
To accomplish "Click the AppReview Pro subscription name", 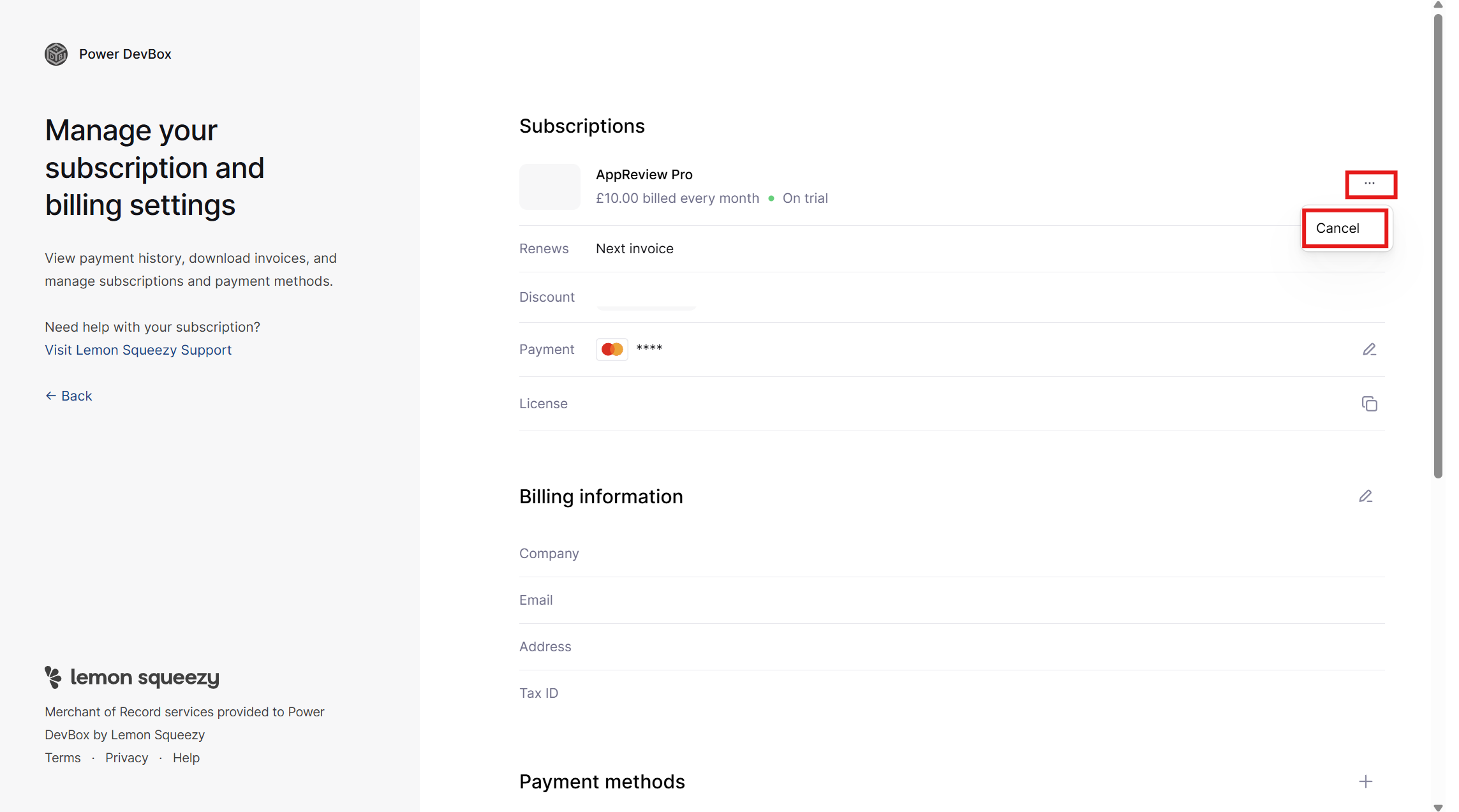I will pos(644,175).
